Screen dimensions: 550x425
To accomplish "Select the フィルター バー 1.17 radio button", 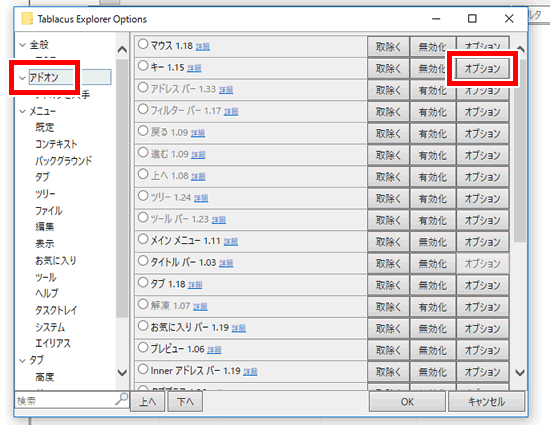I will tap(143, 109).
